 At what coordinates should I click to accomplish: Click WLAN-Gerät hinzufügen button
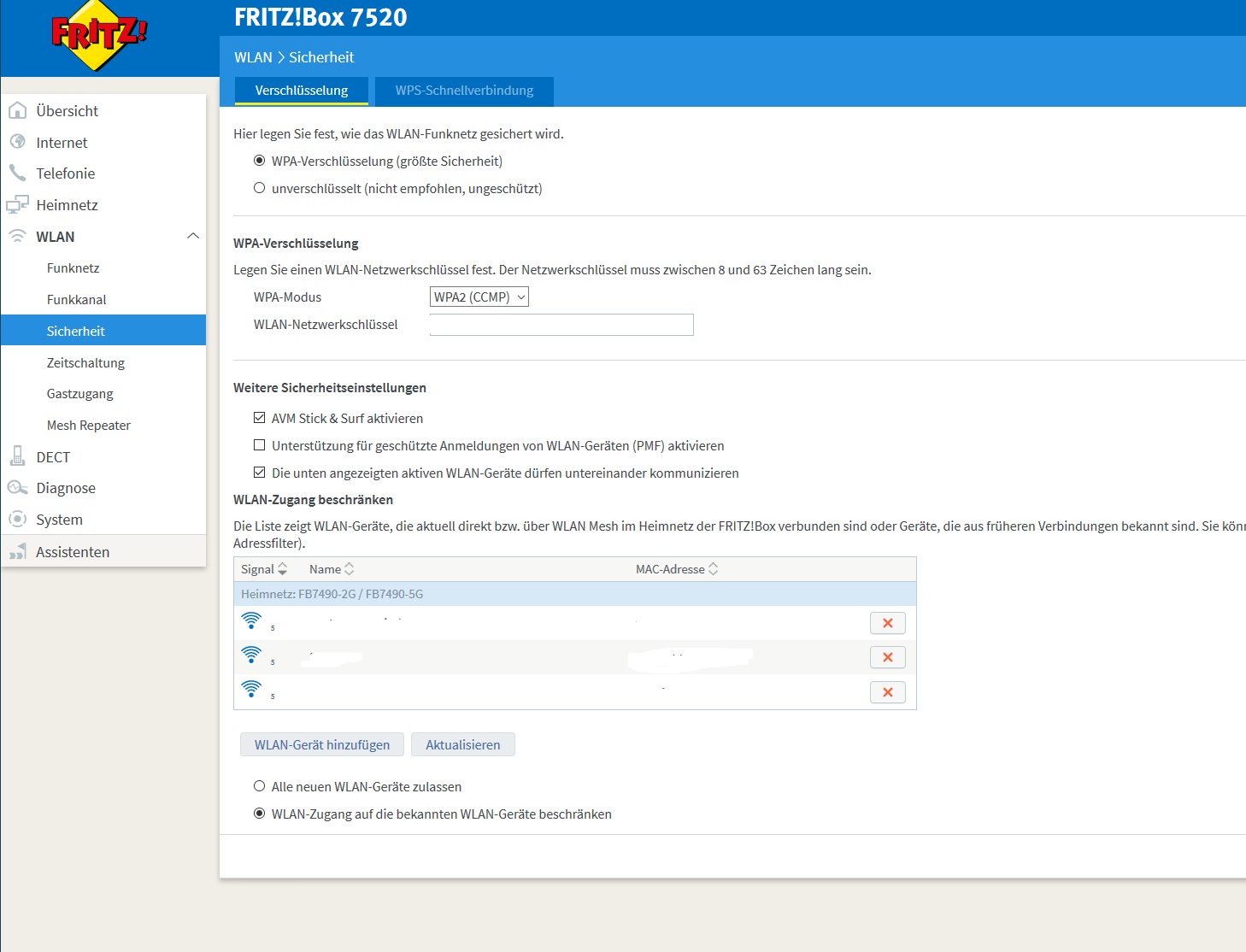pyautogui.click(x=322, y=744)
